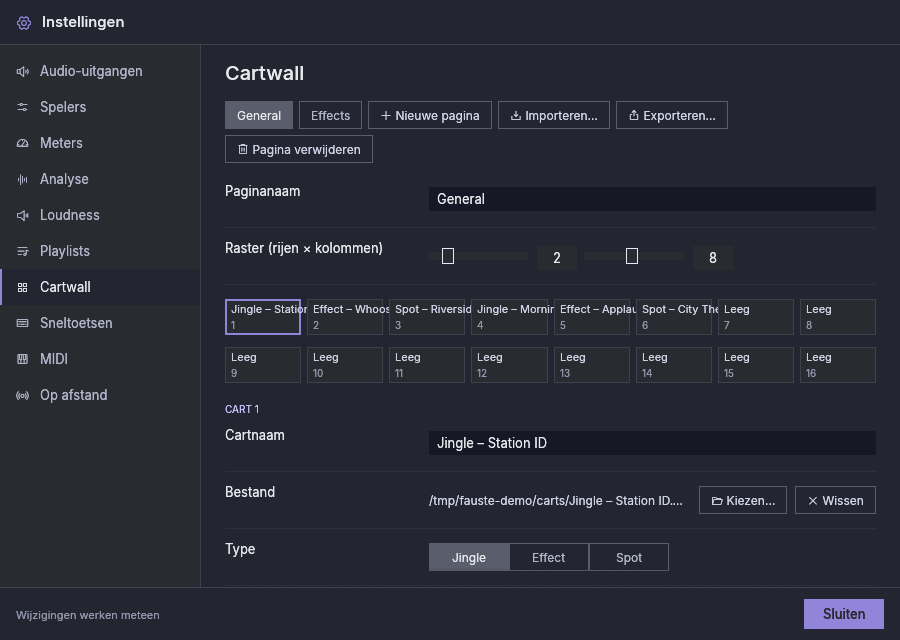Screen dimensions: 900x640
Task: Click the Spelers sliders icon
Action: tap(22, 107)
